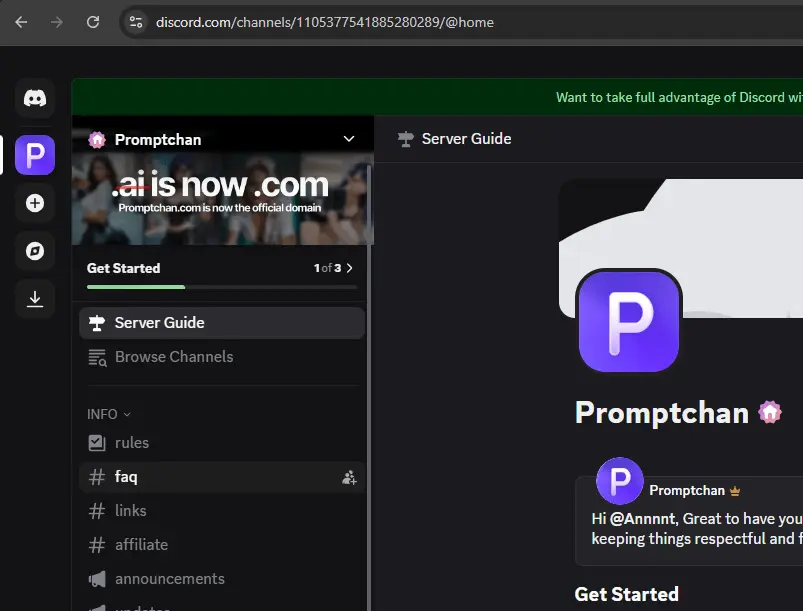Click the Get Started progress bar
Screen dimensions: 803x611
222,287
